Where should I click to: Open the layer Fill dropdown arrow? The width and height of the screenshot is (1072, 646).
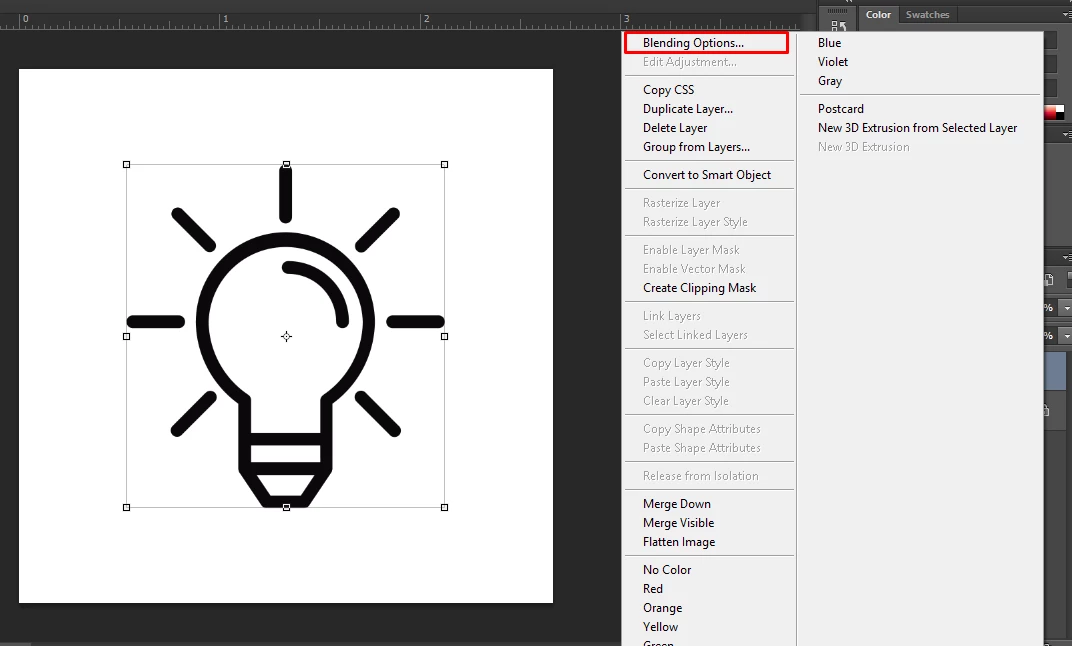(x=1065, y=336)
